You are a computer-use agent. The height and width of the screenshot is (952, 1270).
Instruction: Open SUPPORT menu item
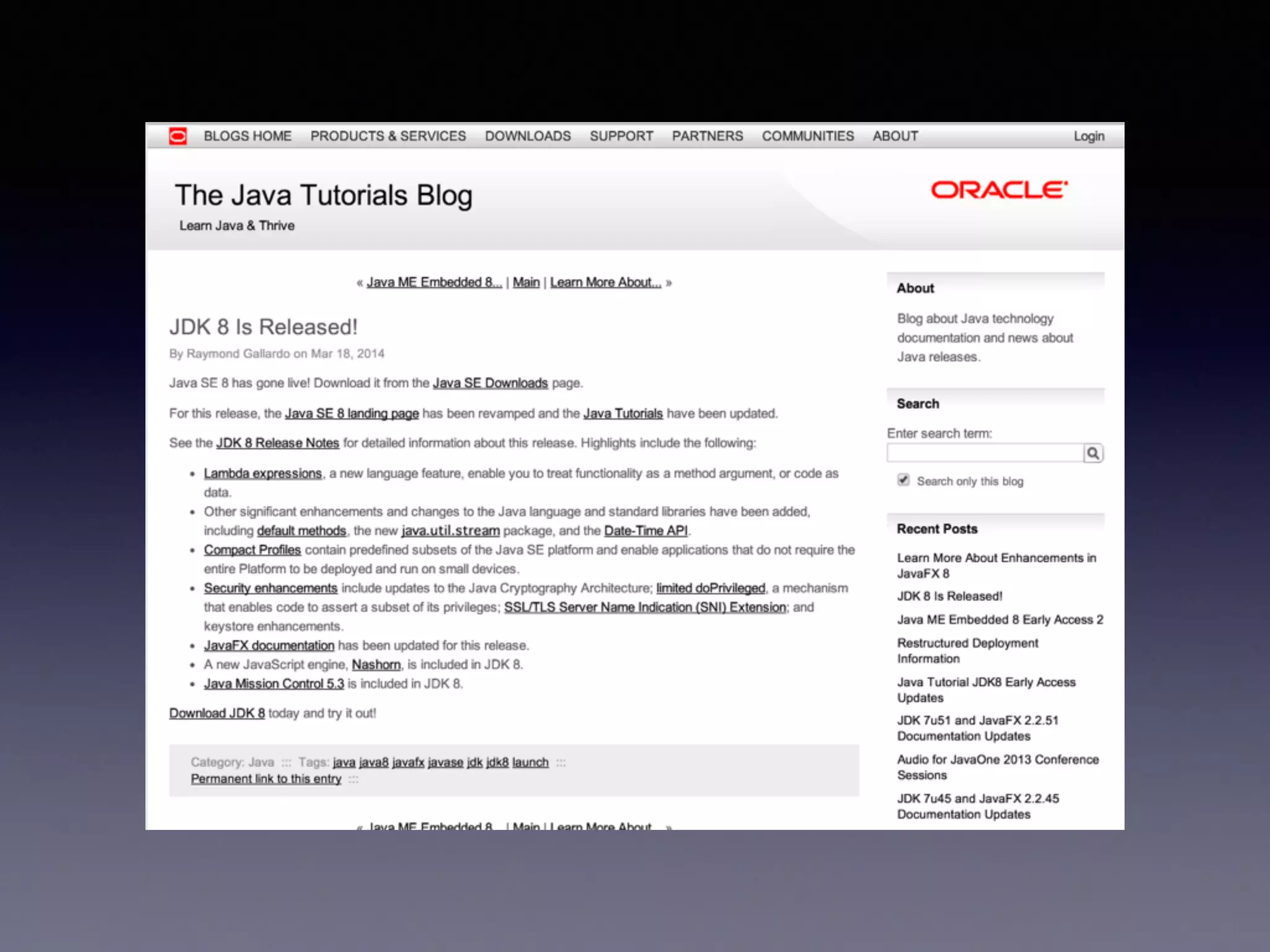click(x=621, y=136)
